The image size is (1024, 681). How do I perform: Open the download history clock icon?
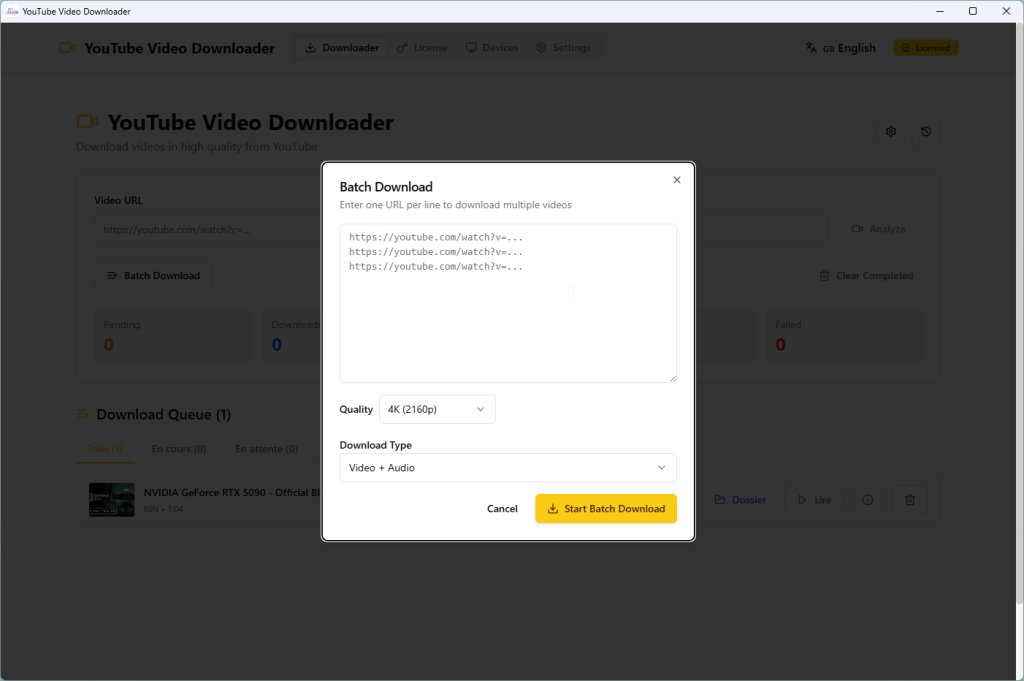[x=925, y=131]
